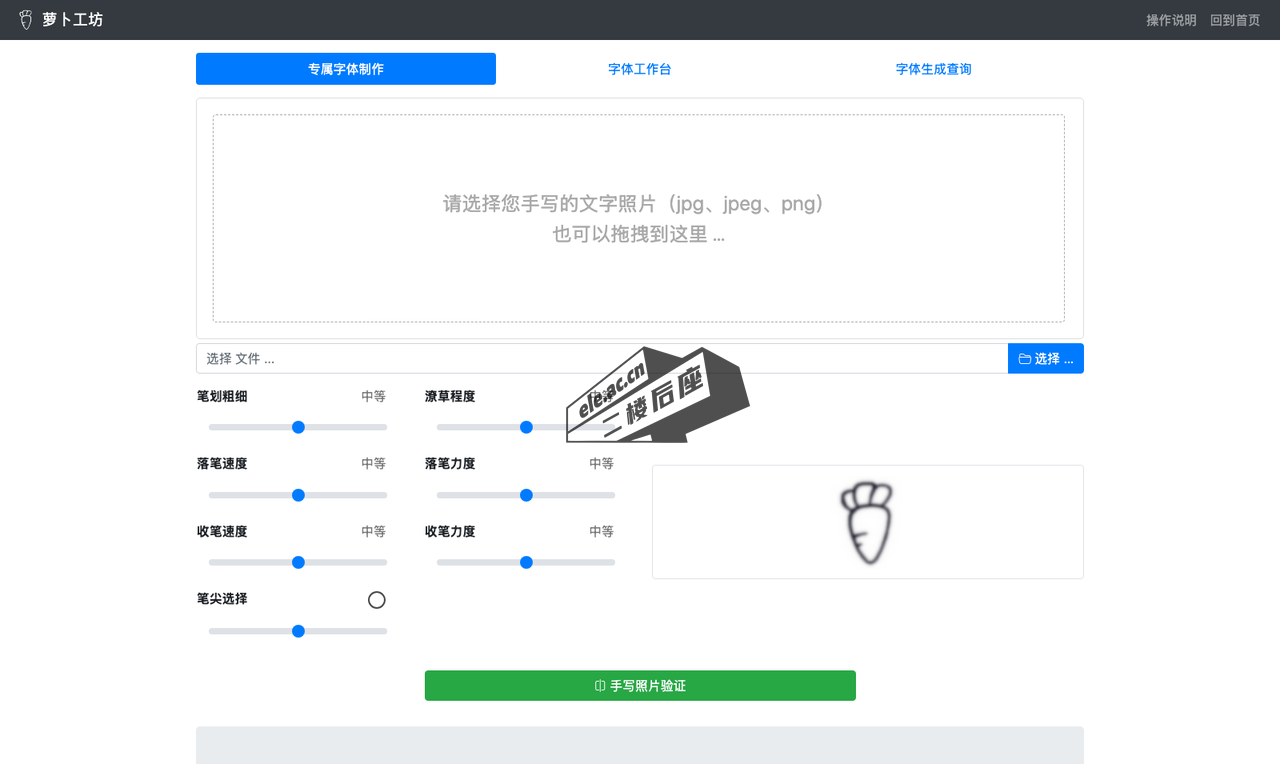Click the carrot logo in the header
Viewport: 1280px width, 764px height.
click(x=26, y=20)
